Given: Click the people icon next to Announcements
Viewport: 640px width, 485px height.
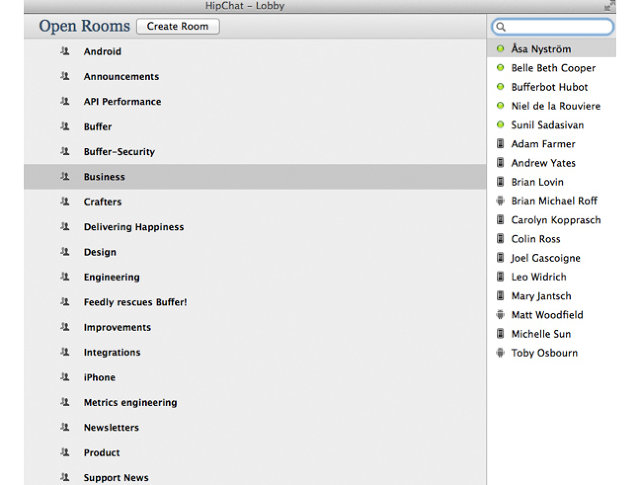Looking at the screenshot, I should point(64,76).
